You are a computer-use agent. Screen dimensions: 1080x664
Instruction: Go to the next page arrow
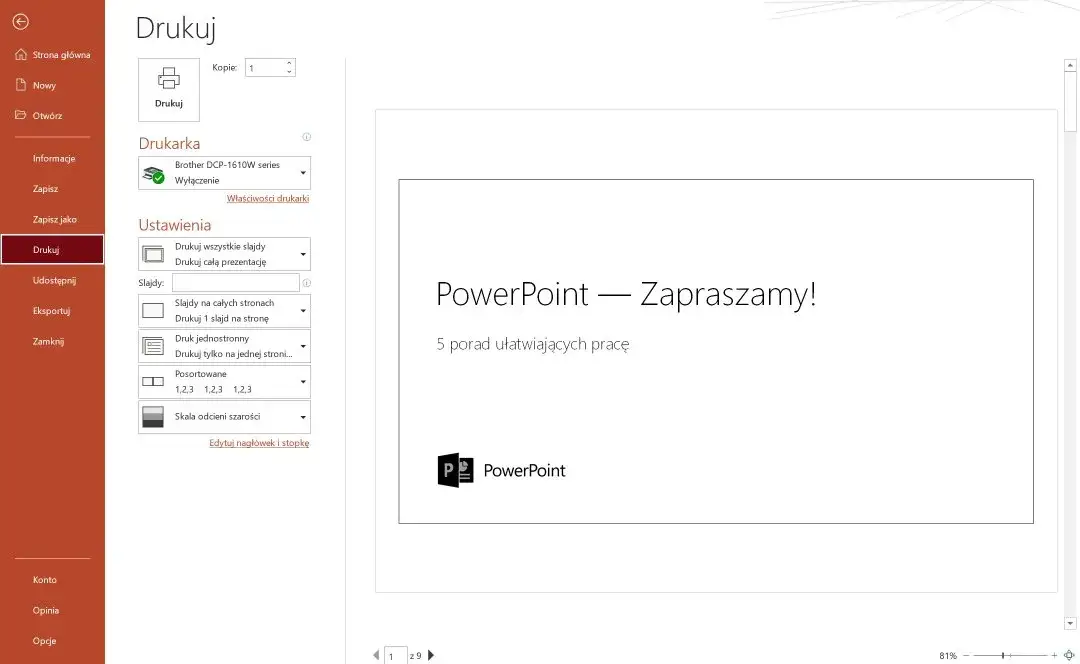(431, 655)
